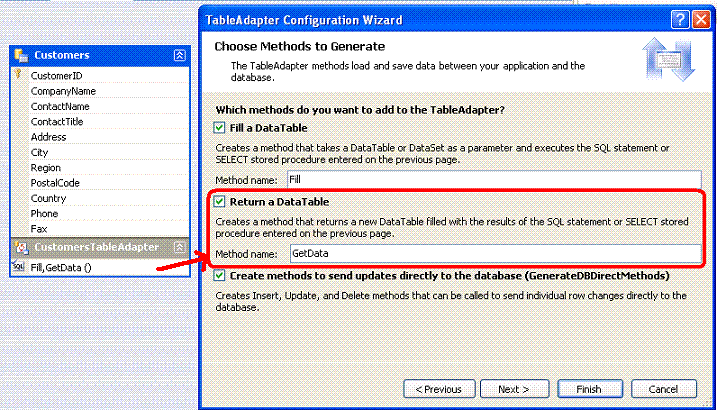Click the CustomersTableAdapter icon

21,247
